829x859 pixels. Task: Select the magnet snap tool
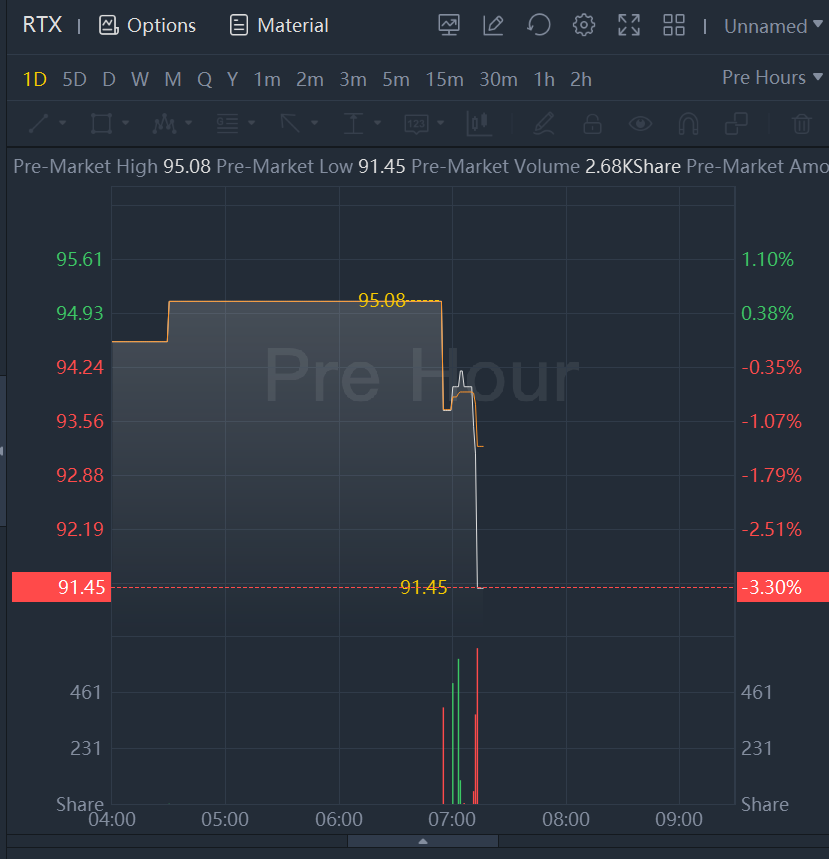688,124
